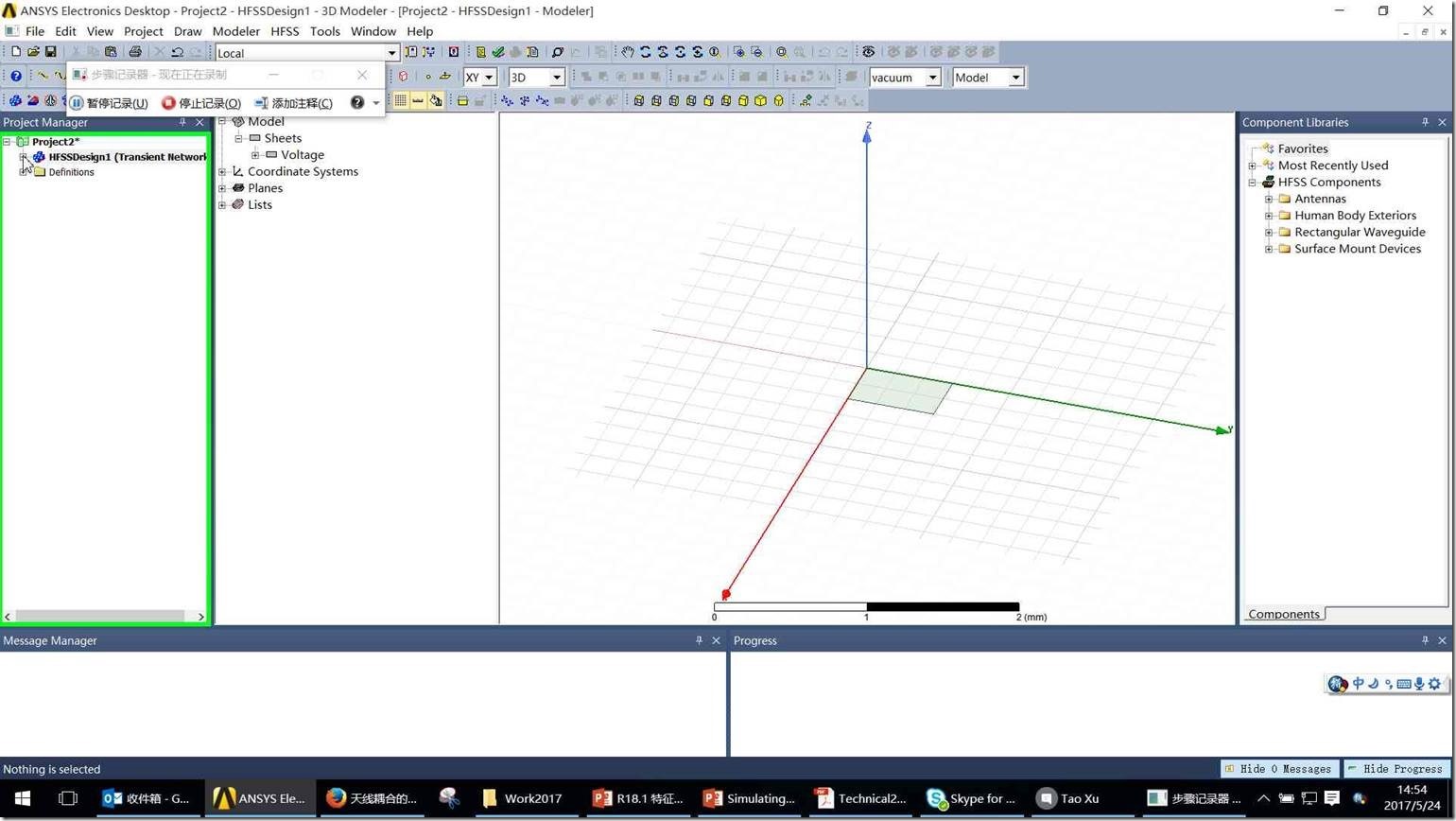Click the Draw box icon
The height and width of the screenshot is (821, 1456).
pos(403,77)
